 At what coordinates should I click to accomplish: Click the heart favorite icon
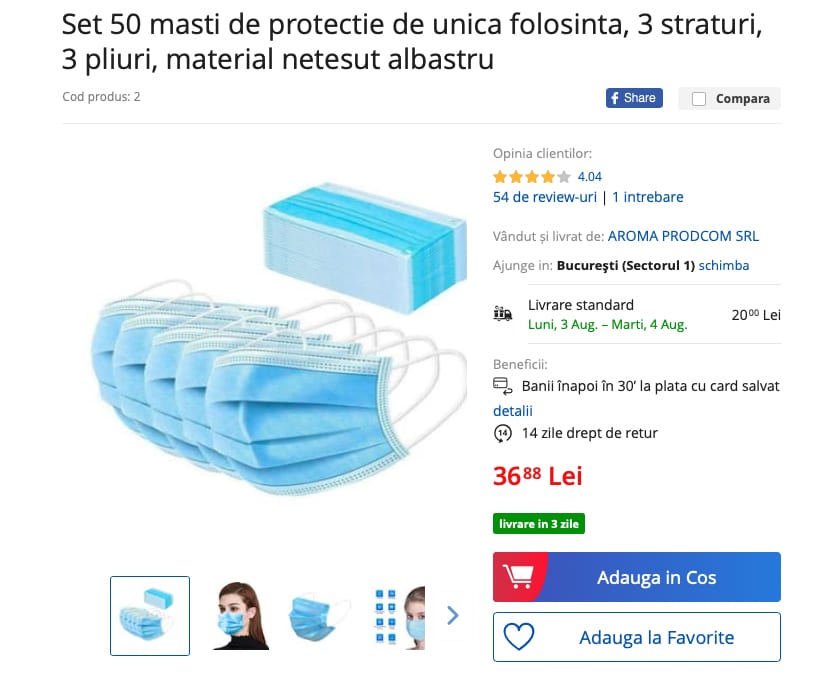[519, 637]
